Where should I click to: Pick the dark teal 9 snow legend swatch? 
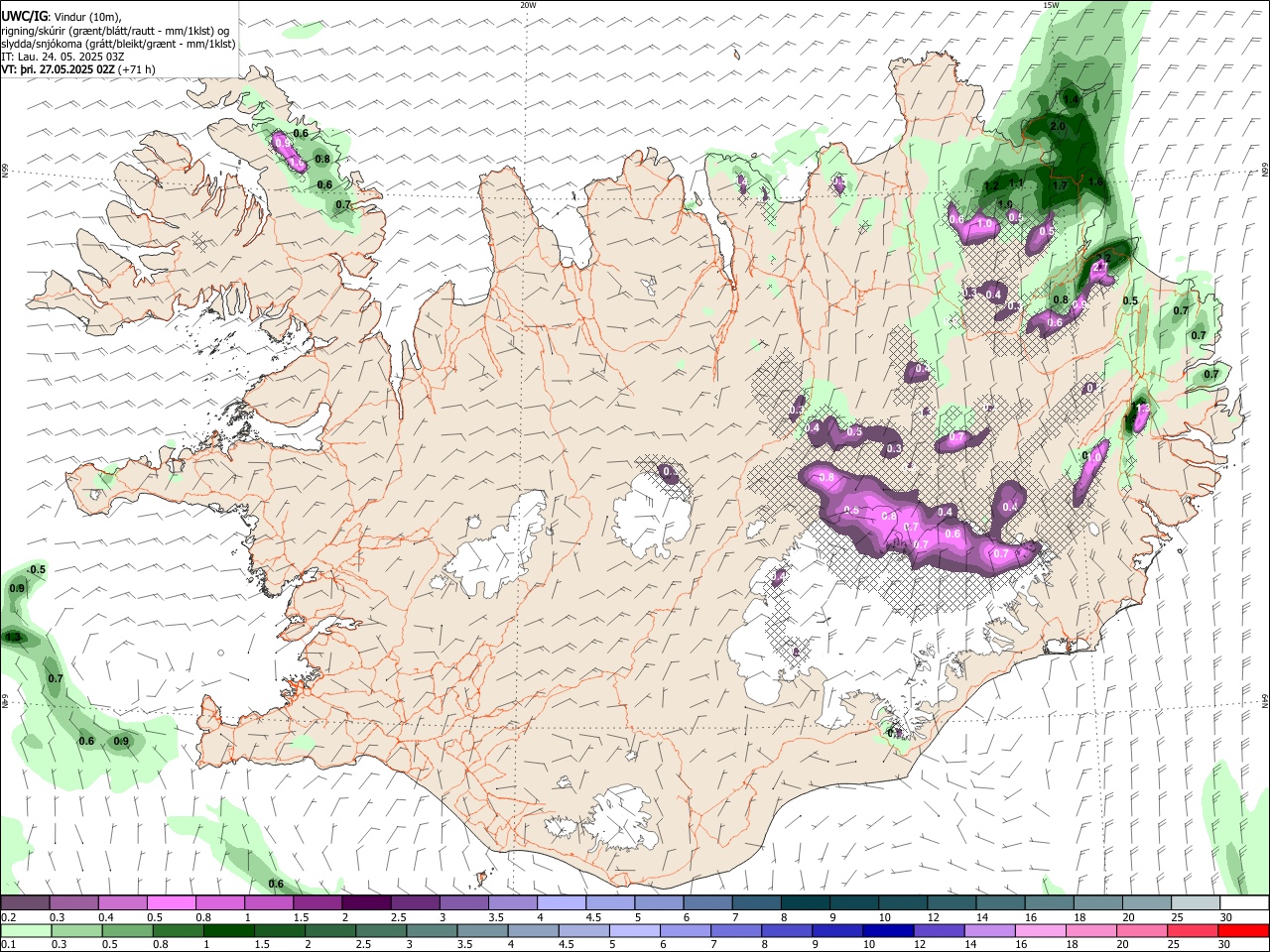(853, 903)
